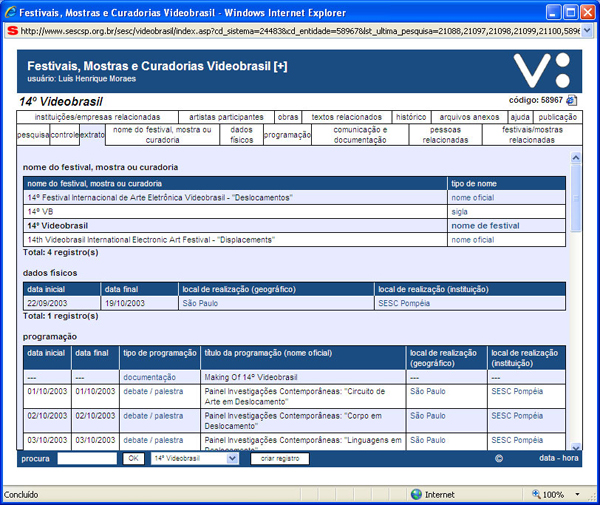Click São Paulo link in the 01/10/2003 row
600x505 pixels.
(428, 391)
